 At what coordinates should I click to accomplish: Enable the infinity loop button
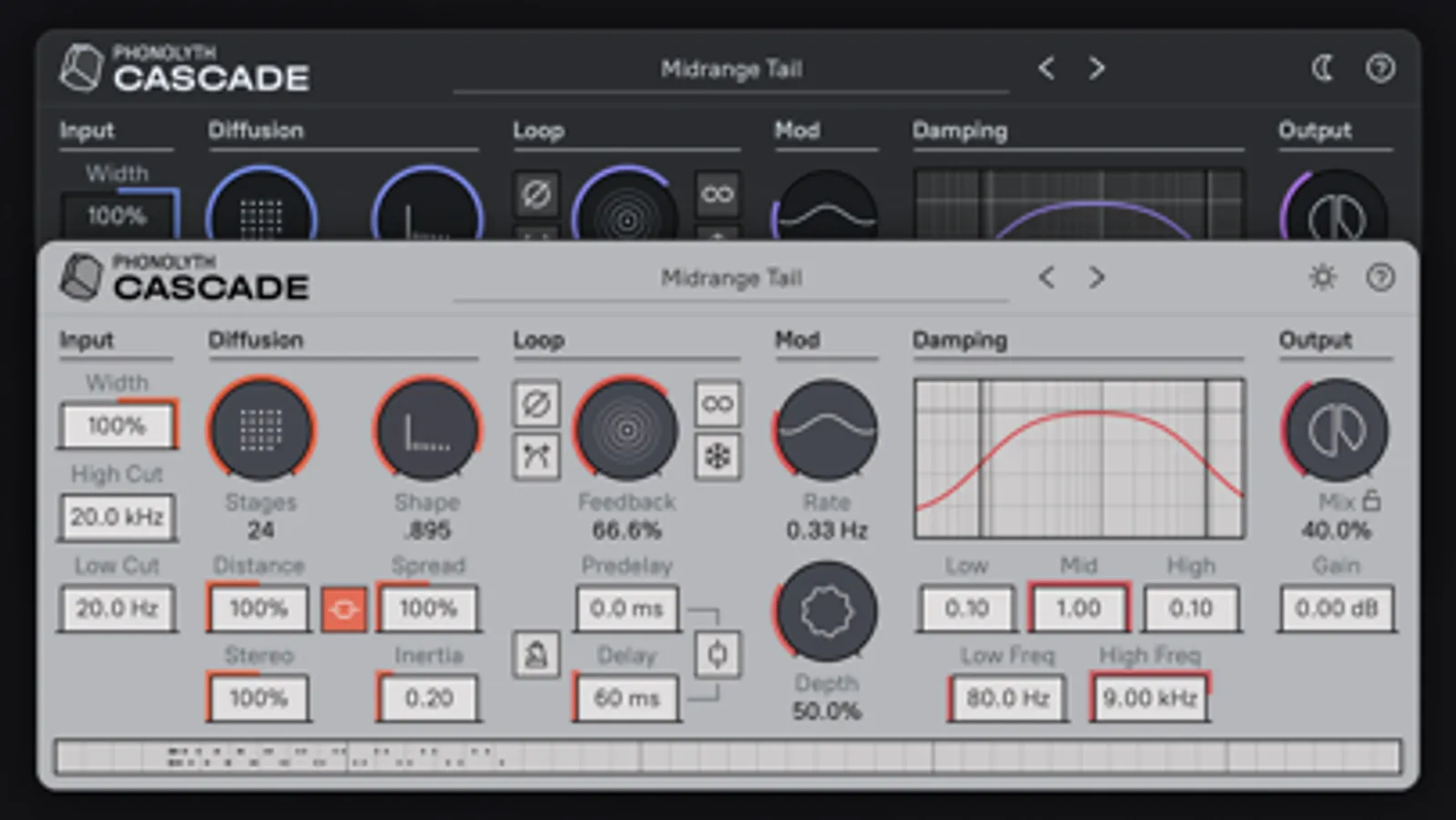[718, 404]
